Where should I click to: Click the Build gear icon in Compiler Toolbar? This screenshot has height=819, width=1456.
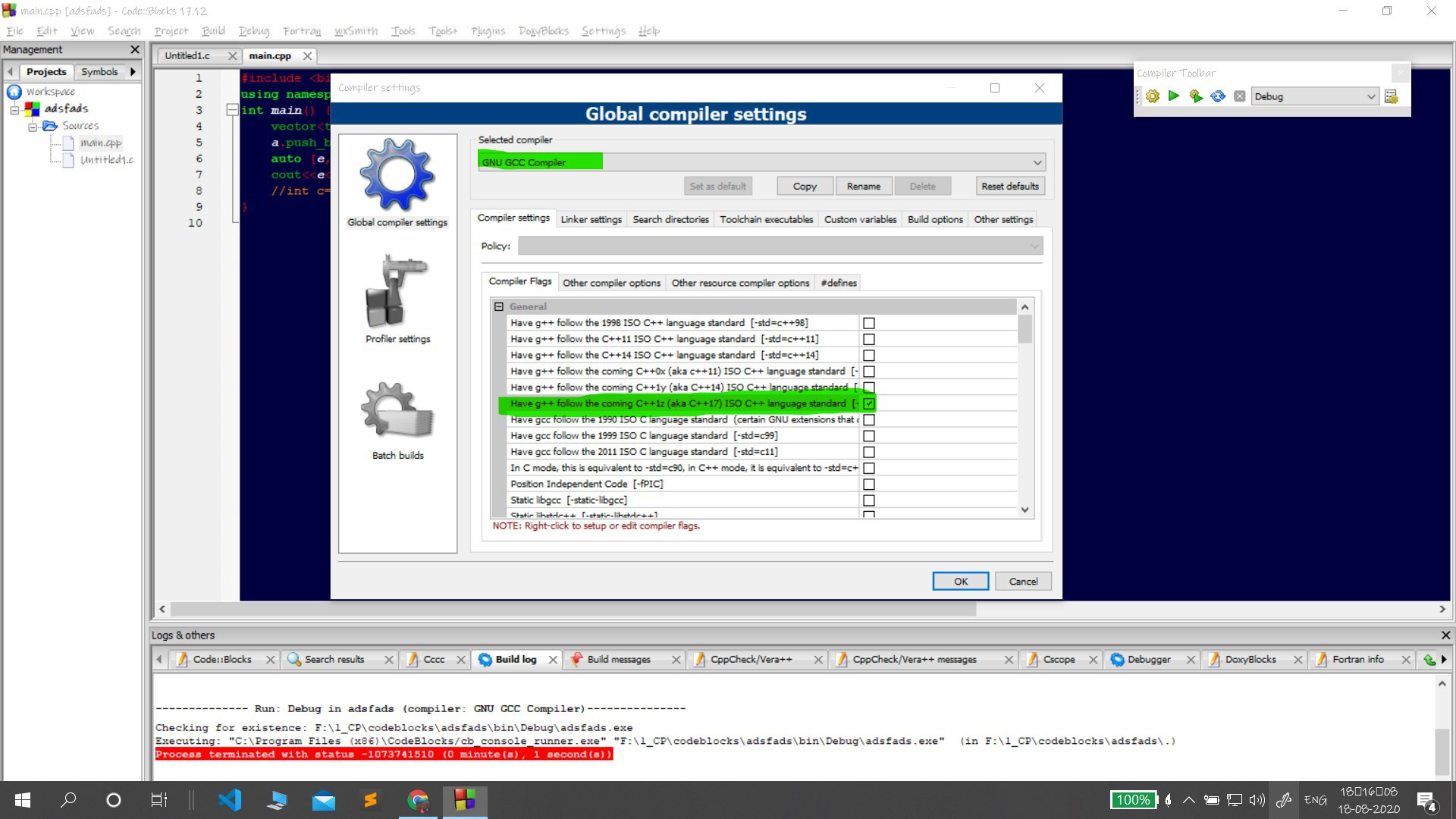point(1153,96)
